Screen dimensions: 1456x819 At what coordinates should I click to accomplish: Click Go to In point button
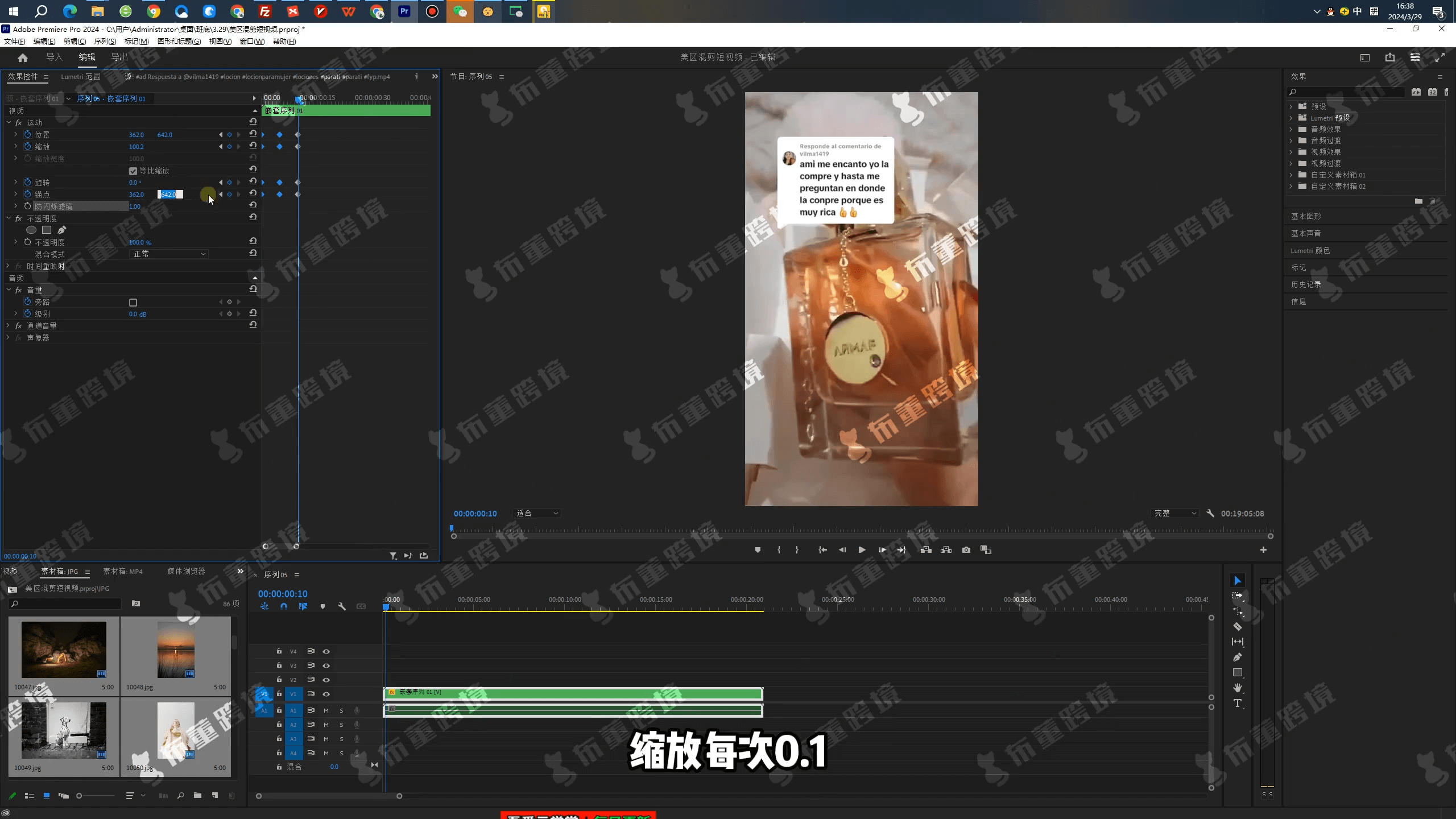(822, 550)
